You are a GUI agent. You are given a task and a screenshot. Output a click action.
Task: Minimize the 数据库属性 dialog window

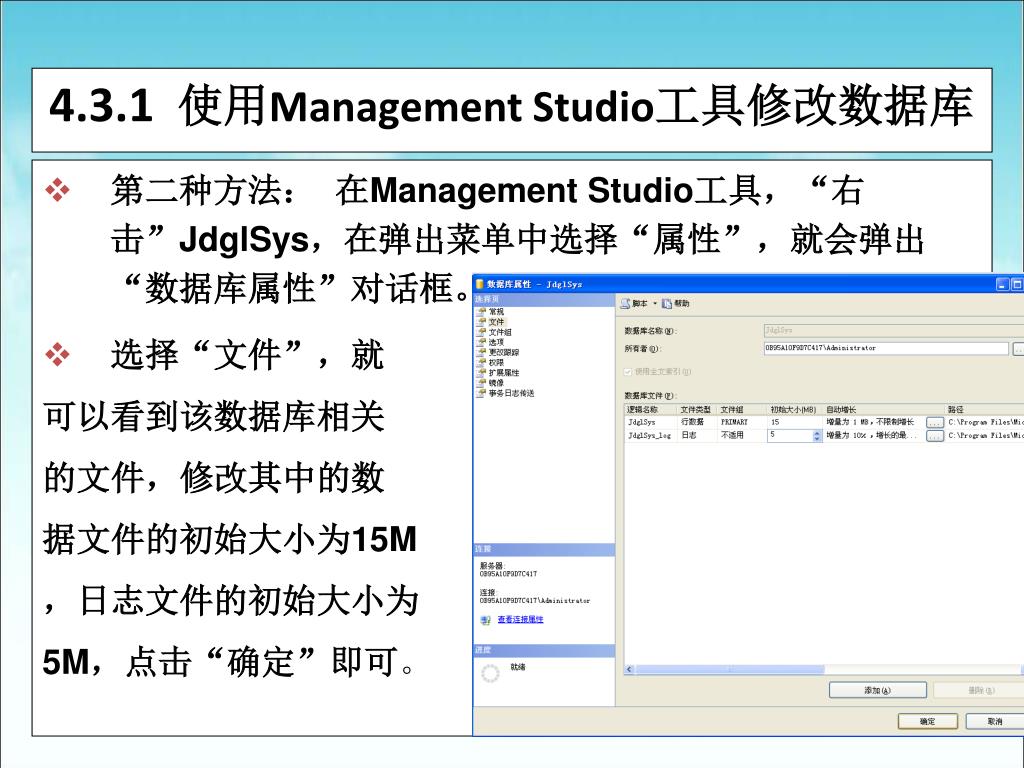(x=1002, y=284)
